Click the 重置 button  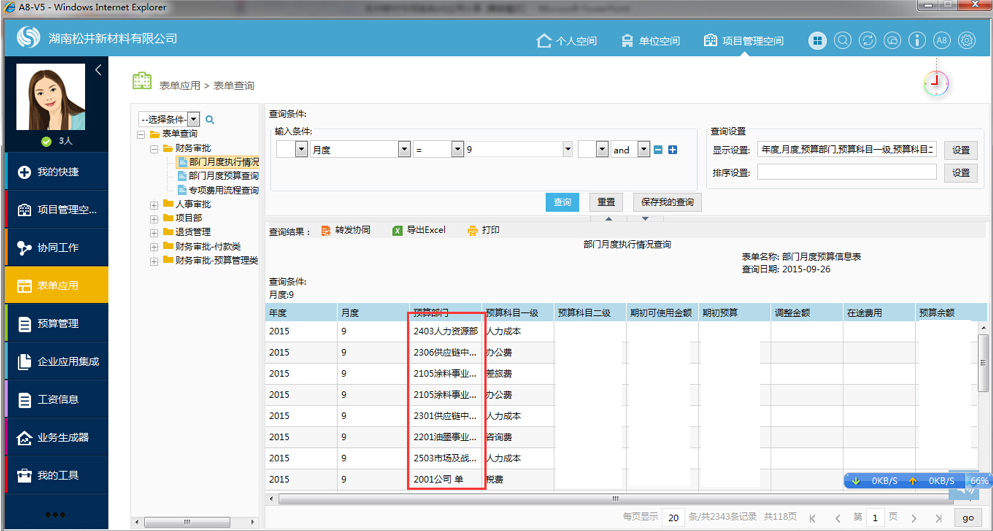606,202
